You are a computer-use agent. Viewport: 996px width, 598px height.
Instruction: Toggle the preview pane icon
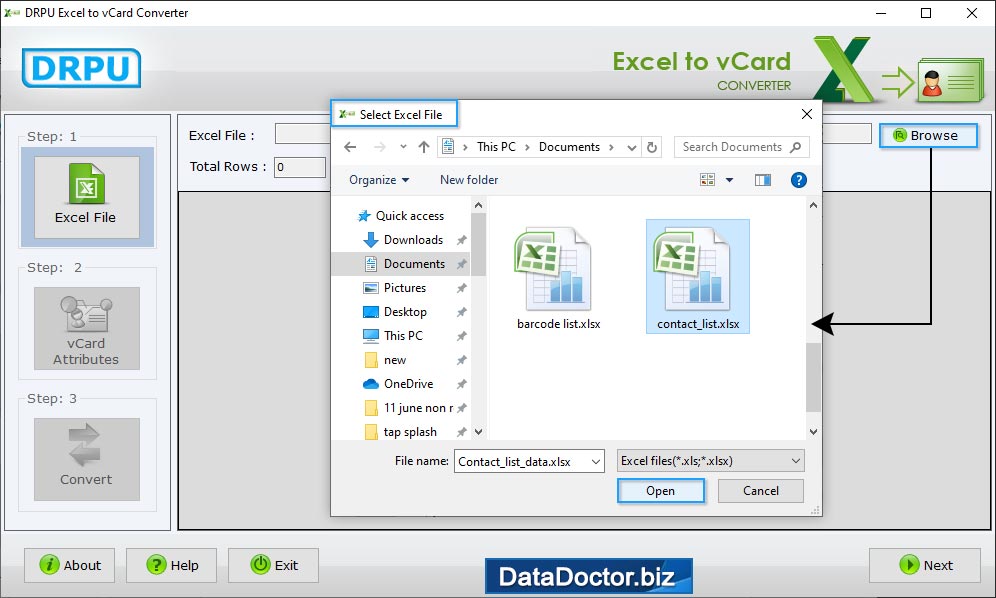(763, 180)
